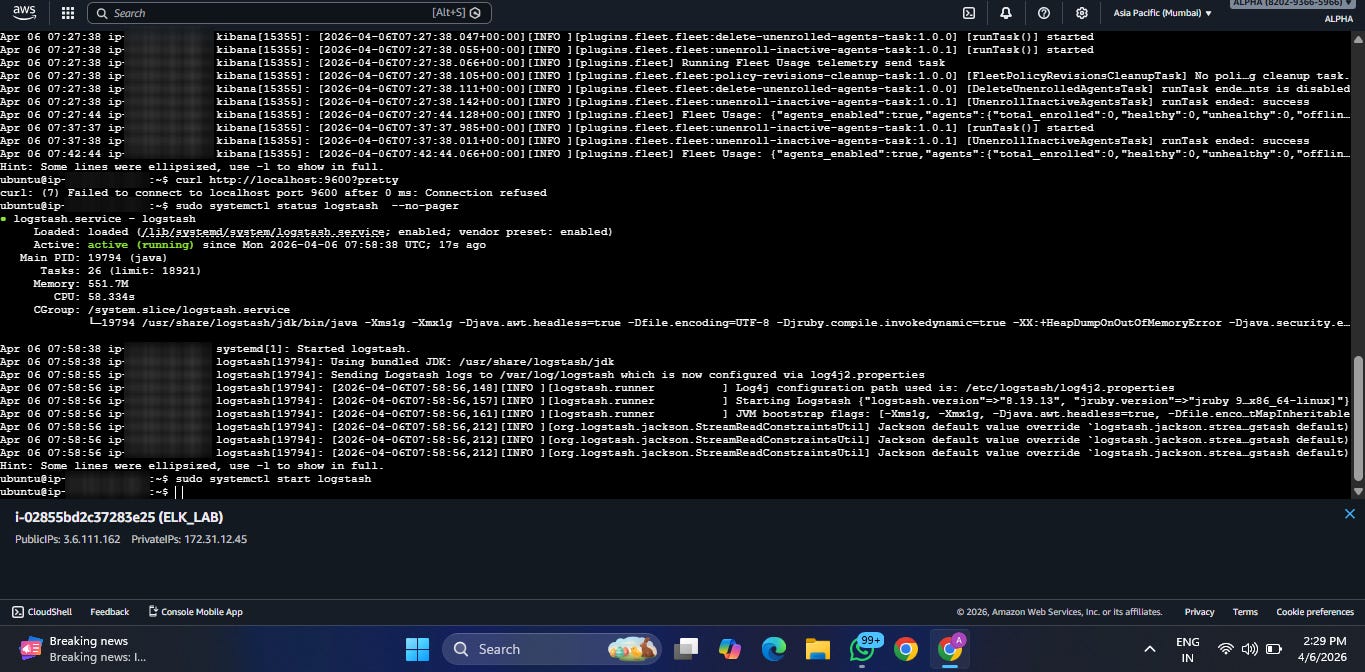
Task: Click the terminal command prompt cursor line
Action: coord(92,492)
